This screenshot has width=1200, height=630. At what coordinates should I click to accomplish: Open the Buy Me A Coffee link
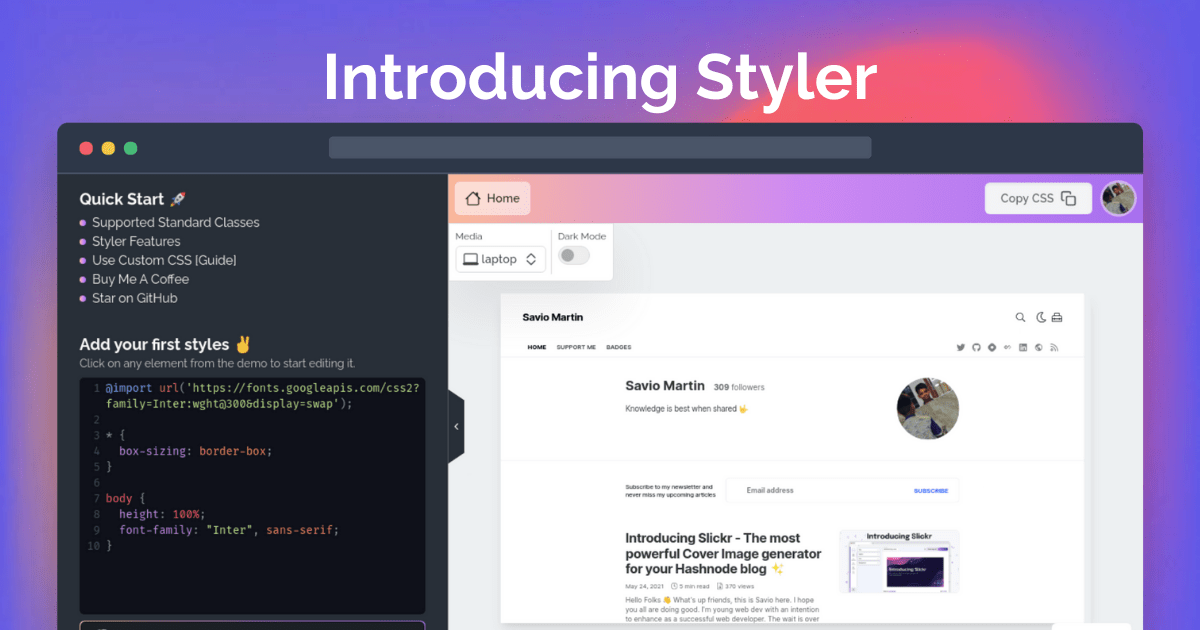140,279
